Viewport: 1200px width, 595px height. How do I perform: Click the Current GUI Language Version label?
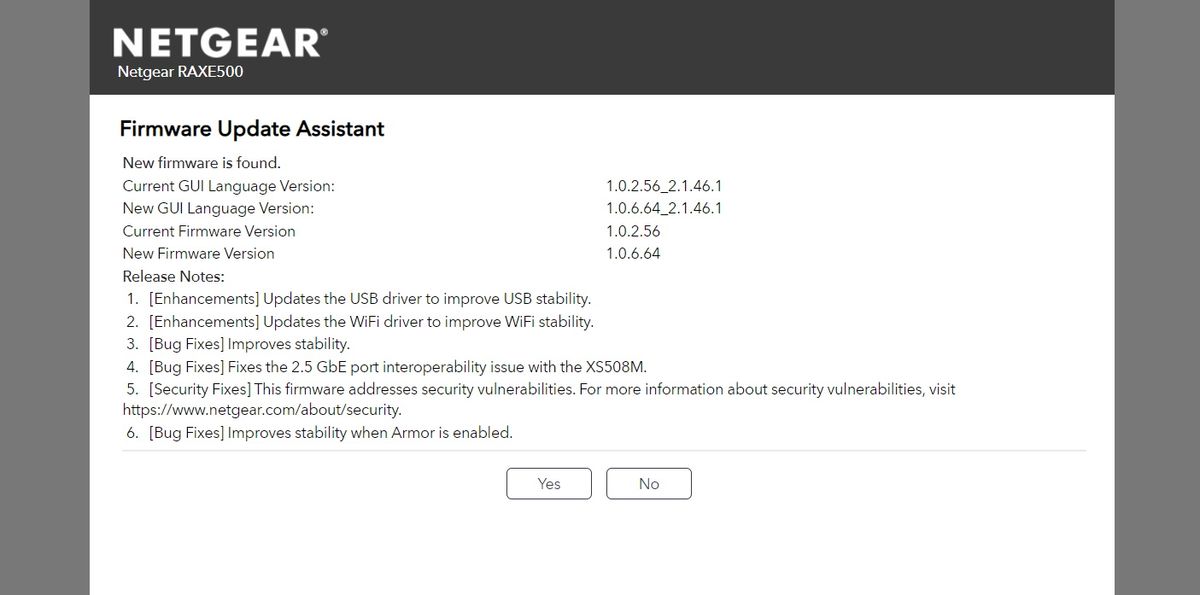228,186
